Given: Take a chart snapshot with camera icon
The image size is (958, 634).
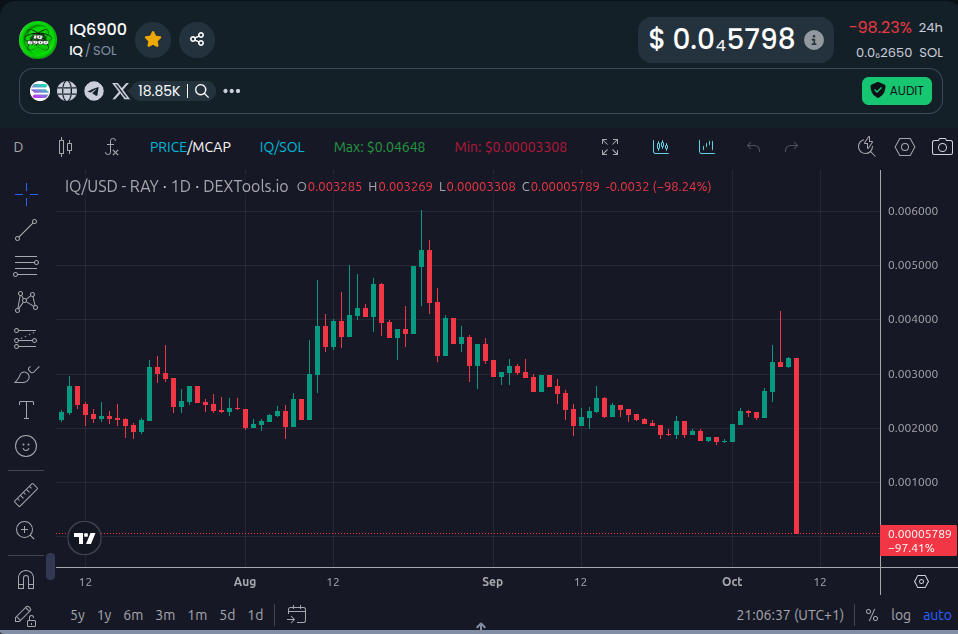Looking at the screenshot, I should (941, 147).
